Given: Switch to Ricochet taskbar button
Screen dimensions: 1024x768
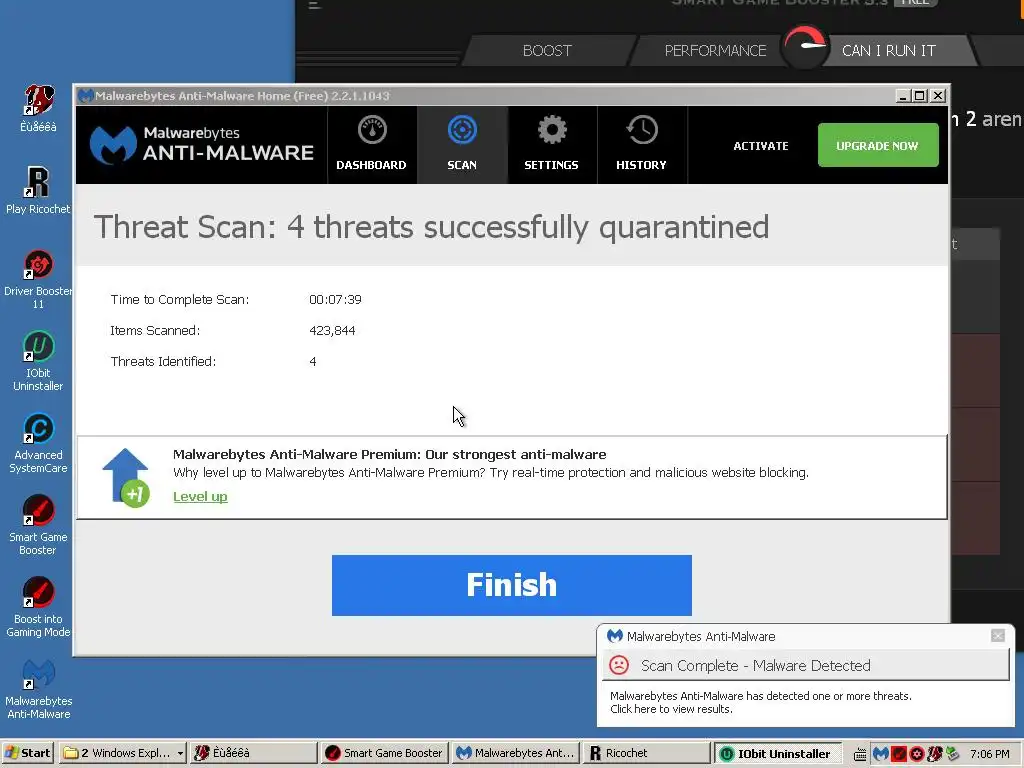Looking at the screenshot, I should click(x=646, y=753).
